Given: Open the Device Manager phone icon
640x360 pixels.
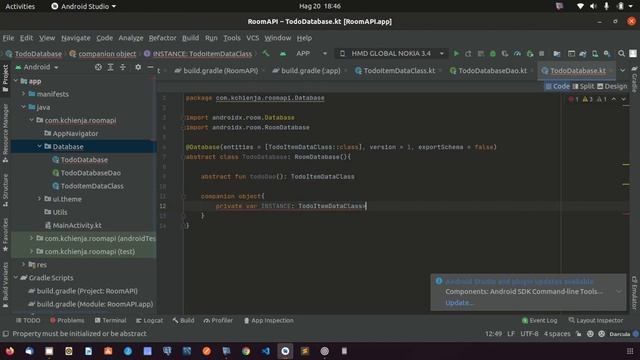Looking at the screenshot, I should (x=595, y=53).
